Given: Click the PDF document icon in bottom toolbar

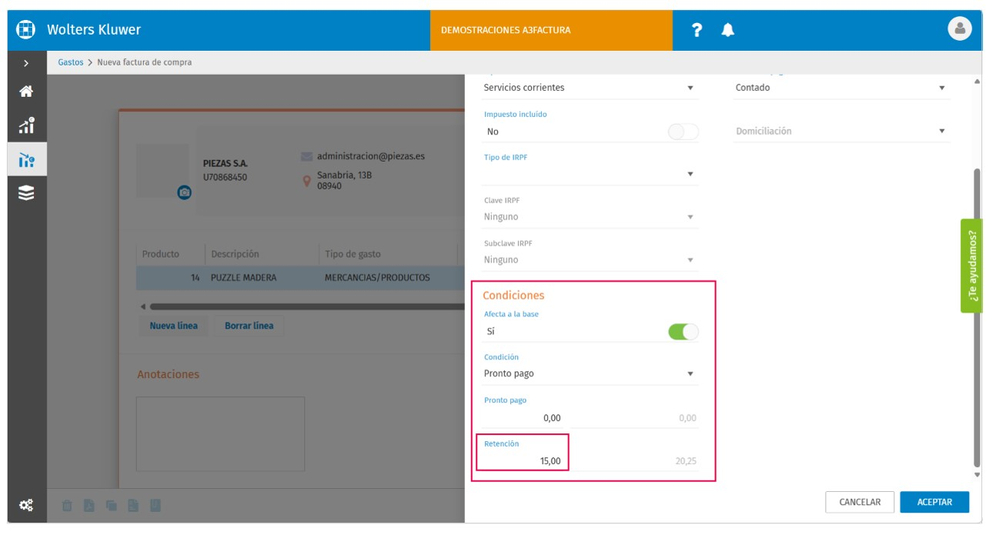Looking at the screenshot, I should 89,506.
